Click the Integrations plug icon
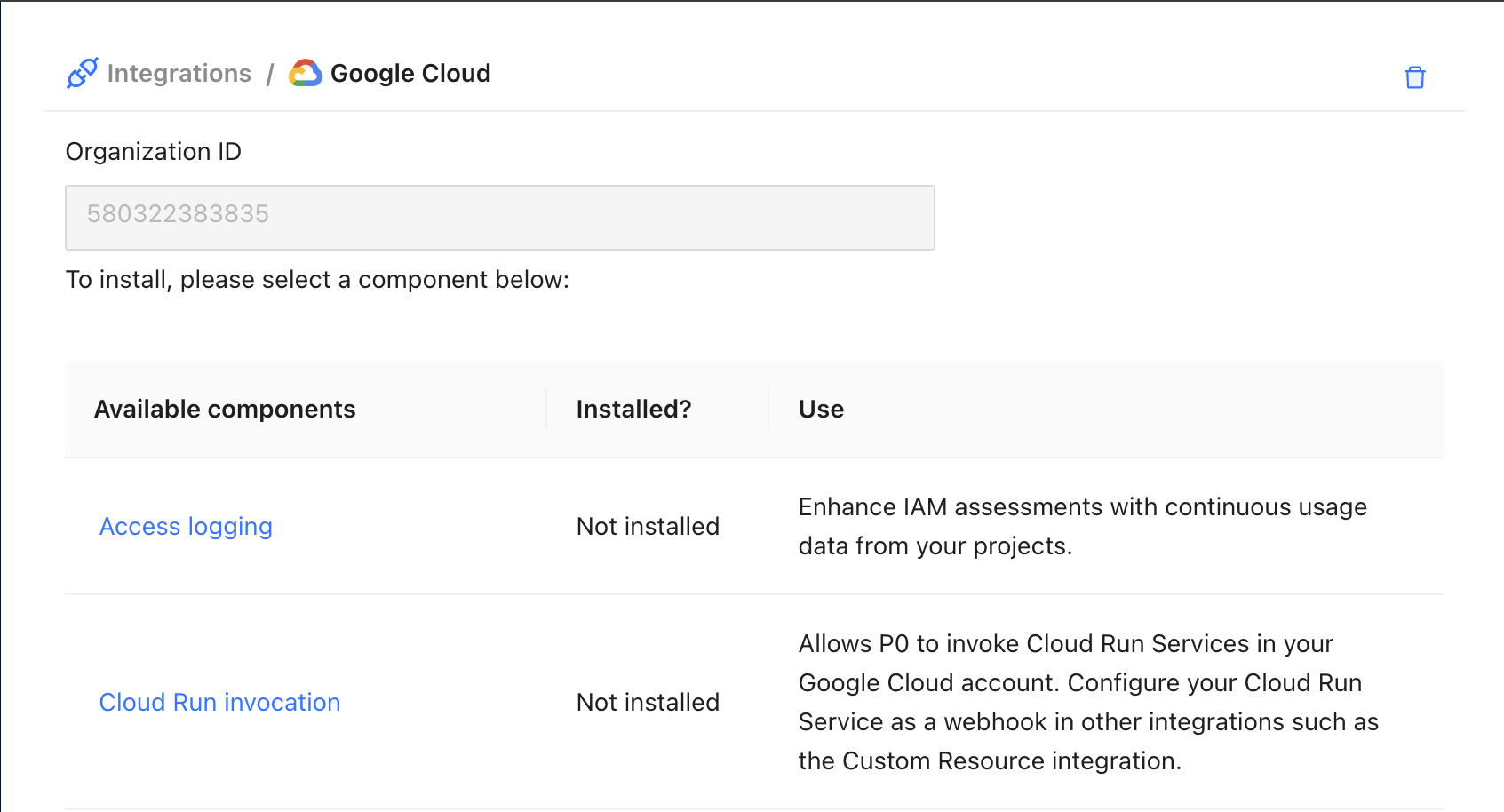The image size is (1504, 812). pos(83,73)
